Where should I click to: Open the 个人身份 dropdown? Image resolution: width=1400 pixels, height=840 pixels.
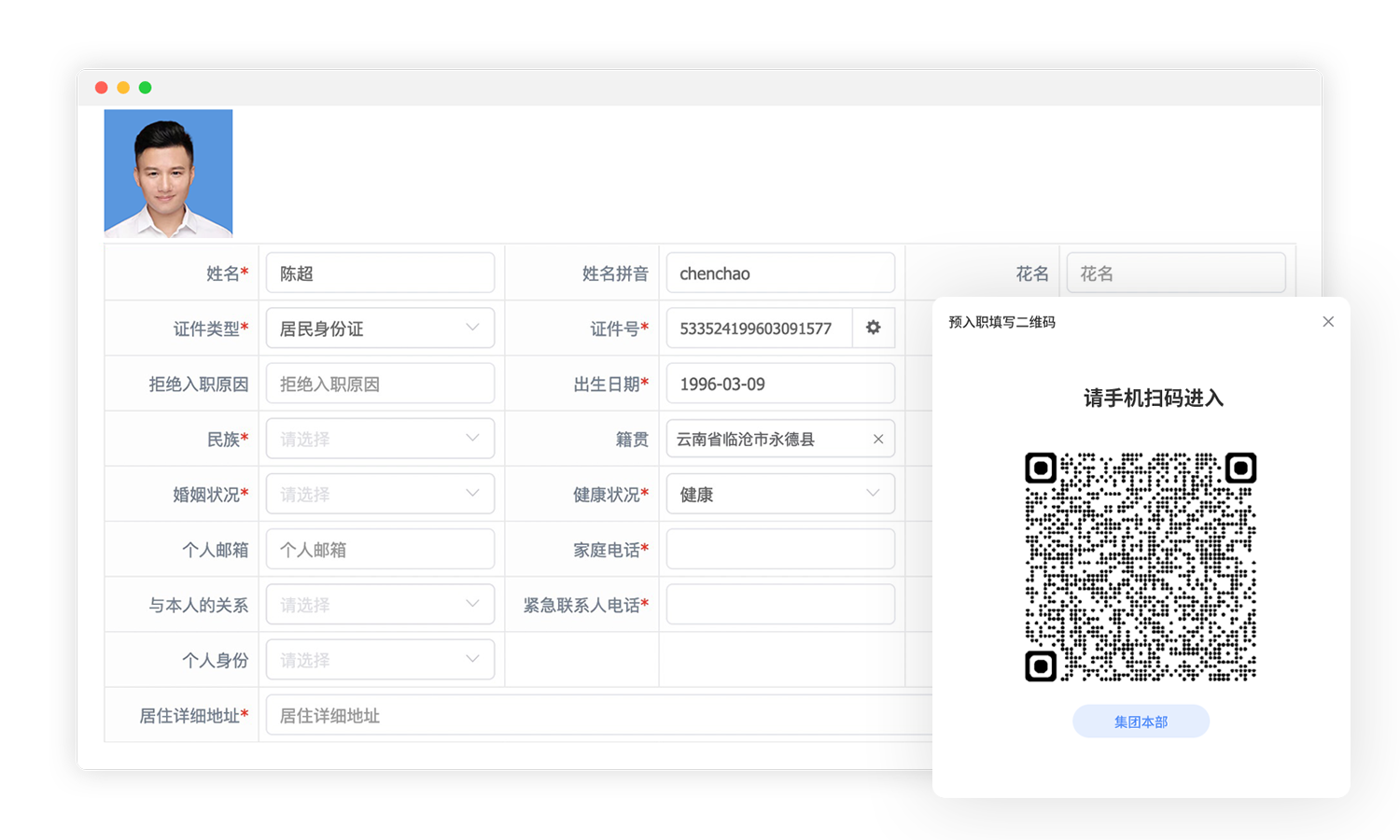pyautogui.click(x=380, y=659)
